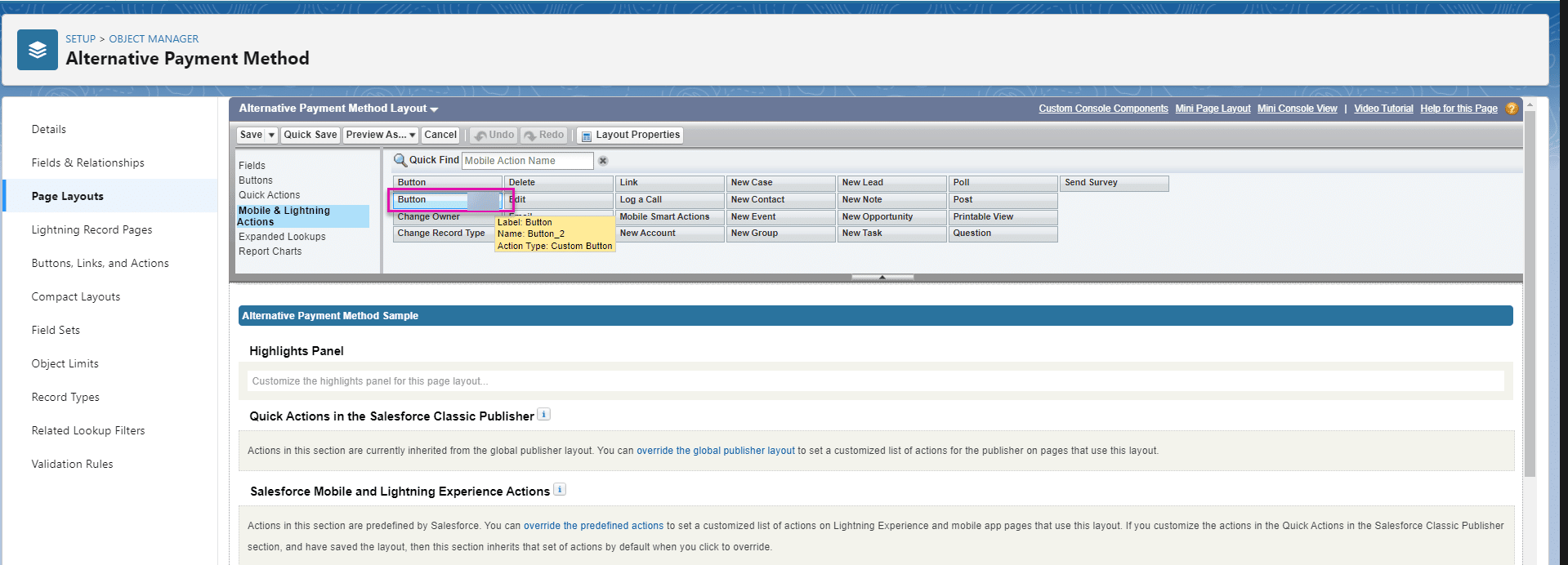Click the Undo arrow button
Screen dimensions: 1568x565
(x=494, y=136)
